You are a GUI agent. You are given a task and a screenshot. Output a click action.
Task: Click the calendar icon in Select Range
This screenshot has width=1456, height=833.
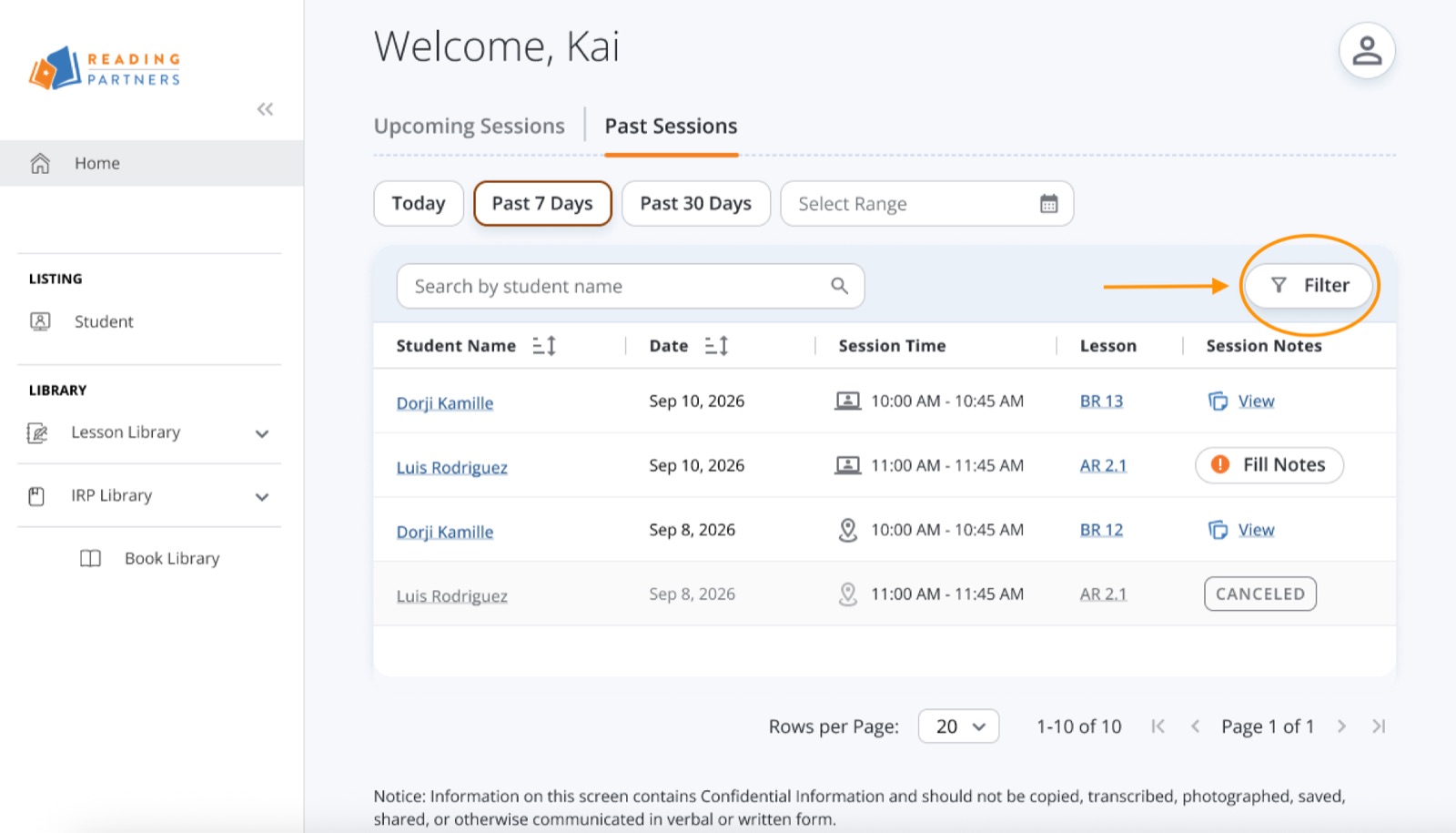[x=1048, y=204]
